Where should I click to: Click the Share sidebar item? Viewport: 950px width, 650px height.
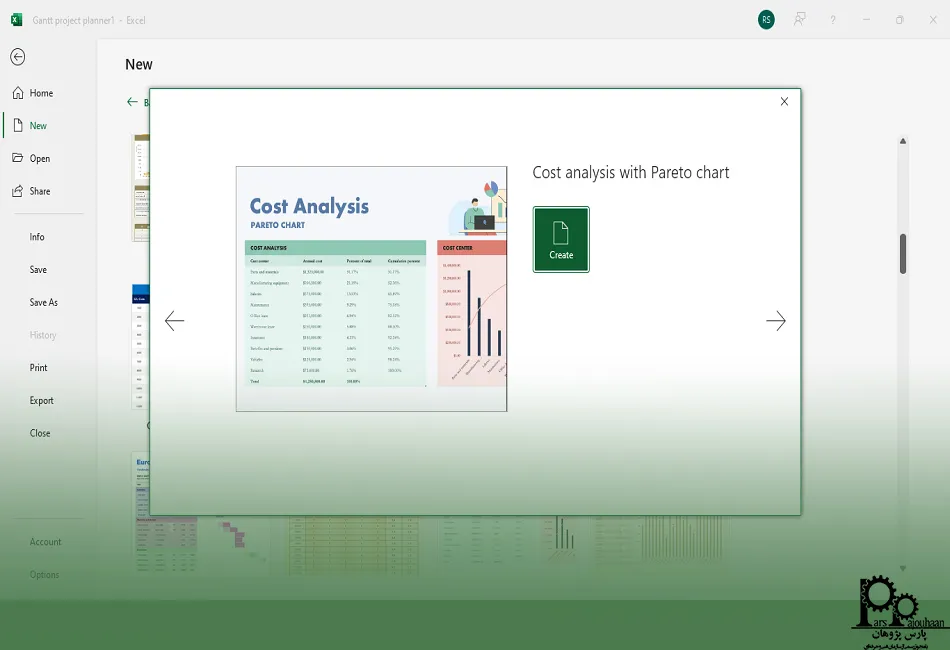pos(39,191)
